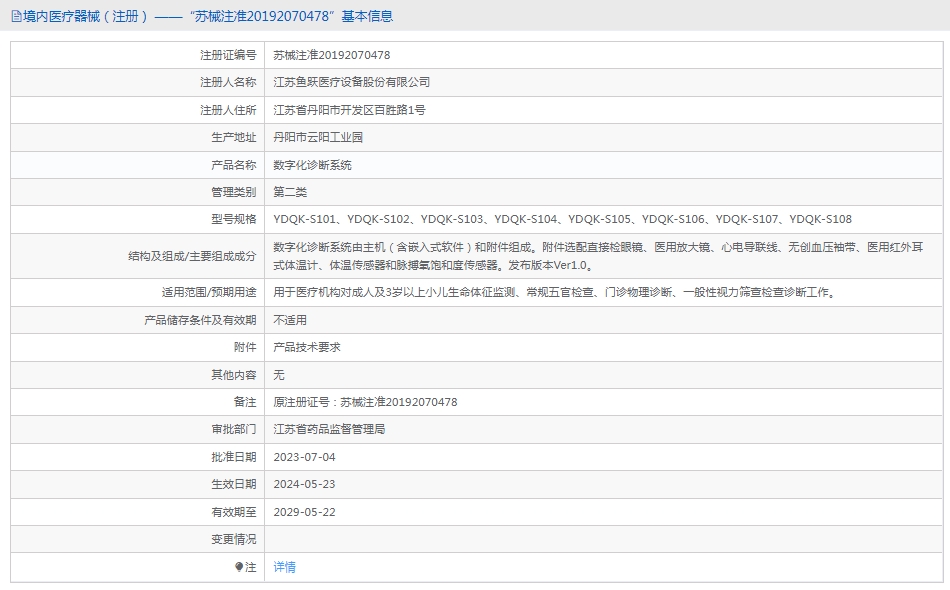
Task: Click the 批准日期 label
Action: [x=234, y=457]
